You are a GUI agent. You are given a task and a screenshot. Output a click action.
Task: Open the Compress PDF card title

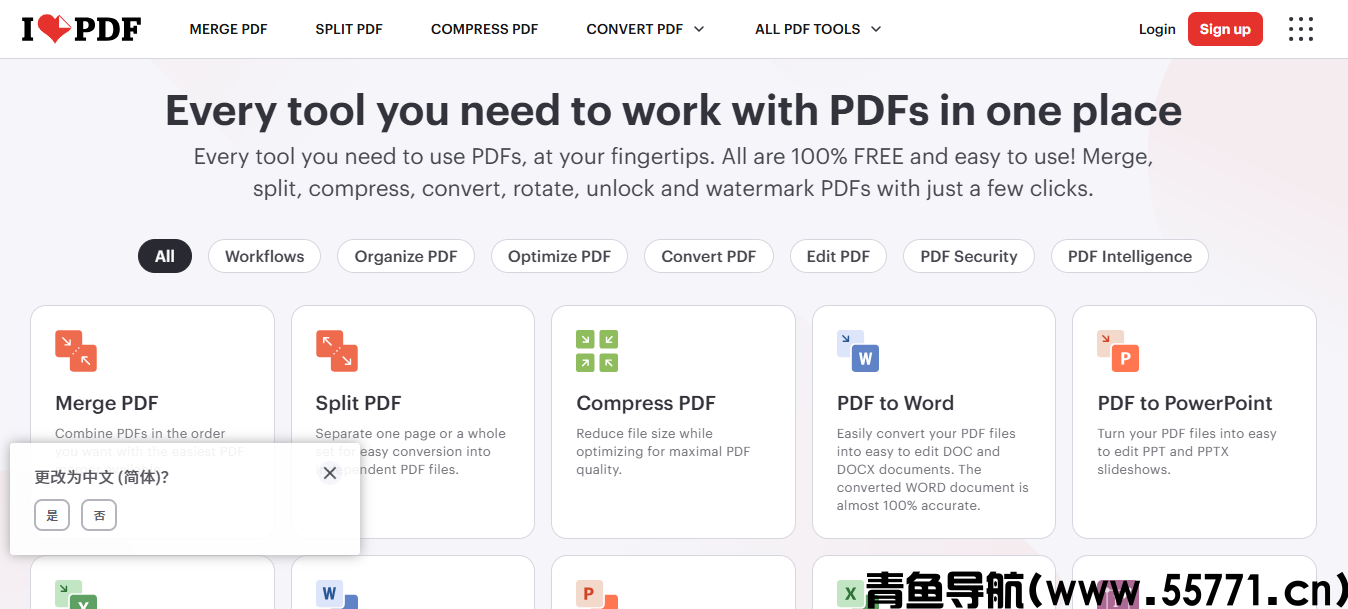click(646, 403)
